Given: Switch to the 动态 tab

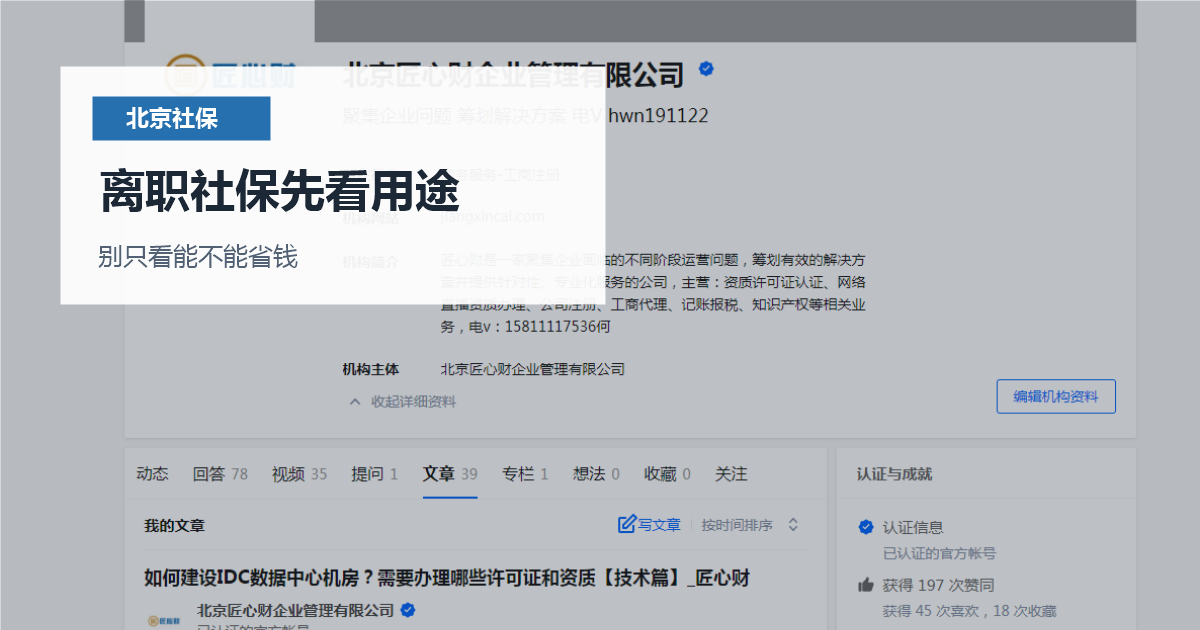Looking at the screenshot, I should 152,474.
